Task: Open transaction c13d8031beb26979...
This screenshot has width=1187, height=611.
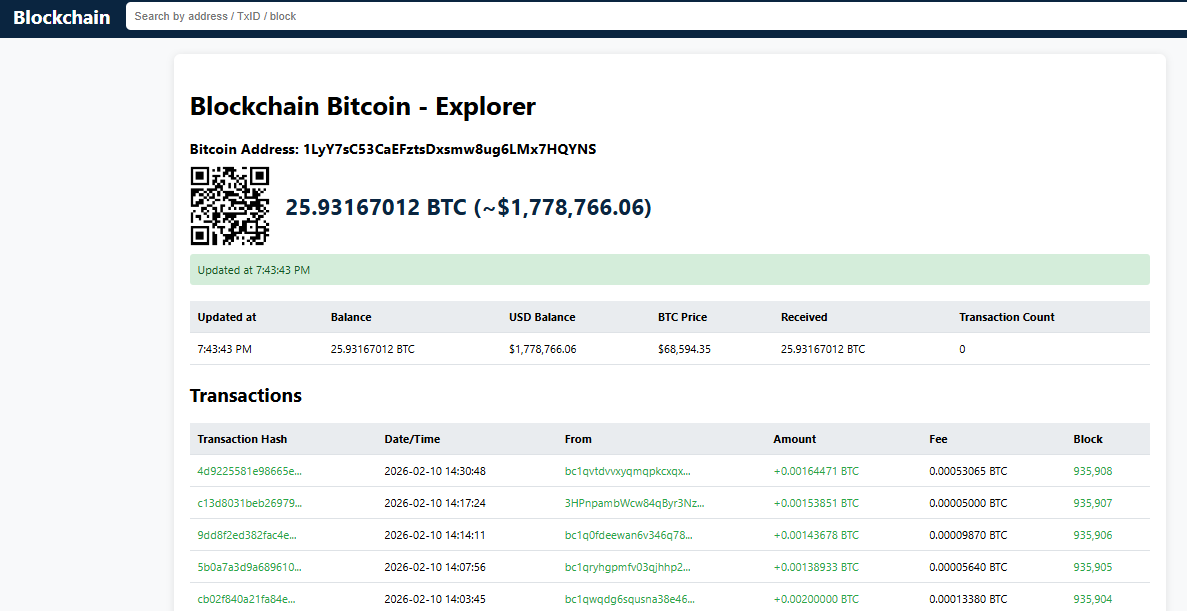Action: pos(249,503)
